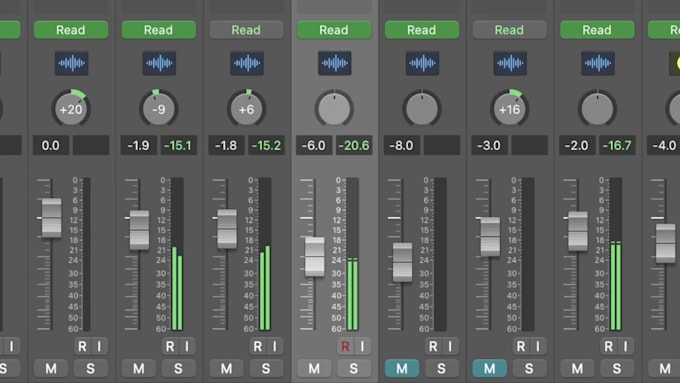Click the volume fader on the -3.0 channel
Screen dimensions: 680x383
tap(490, 237)
